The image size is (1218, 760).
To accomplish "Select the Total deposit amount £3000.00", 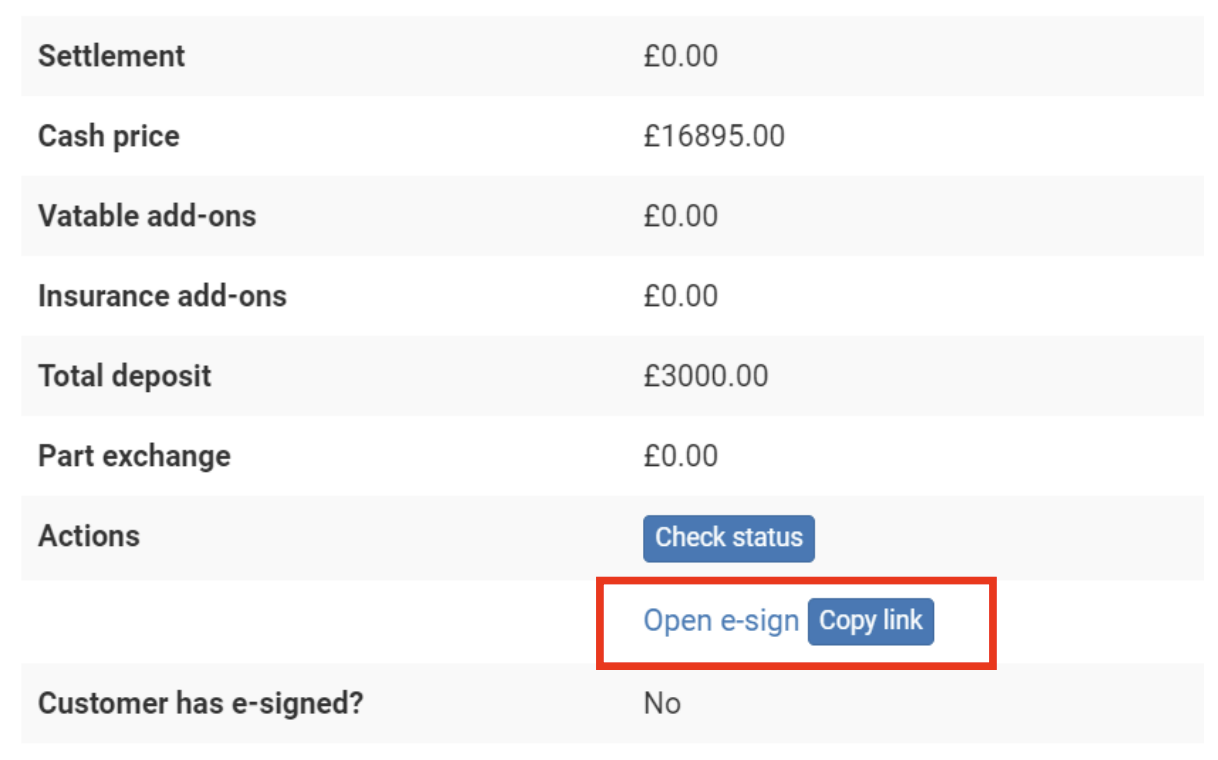I will pos(707,376).
